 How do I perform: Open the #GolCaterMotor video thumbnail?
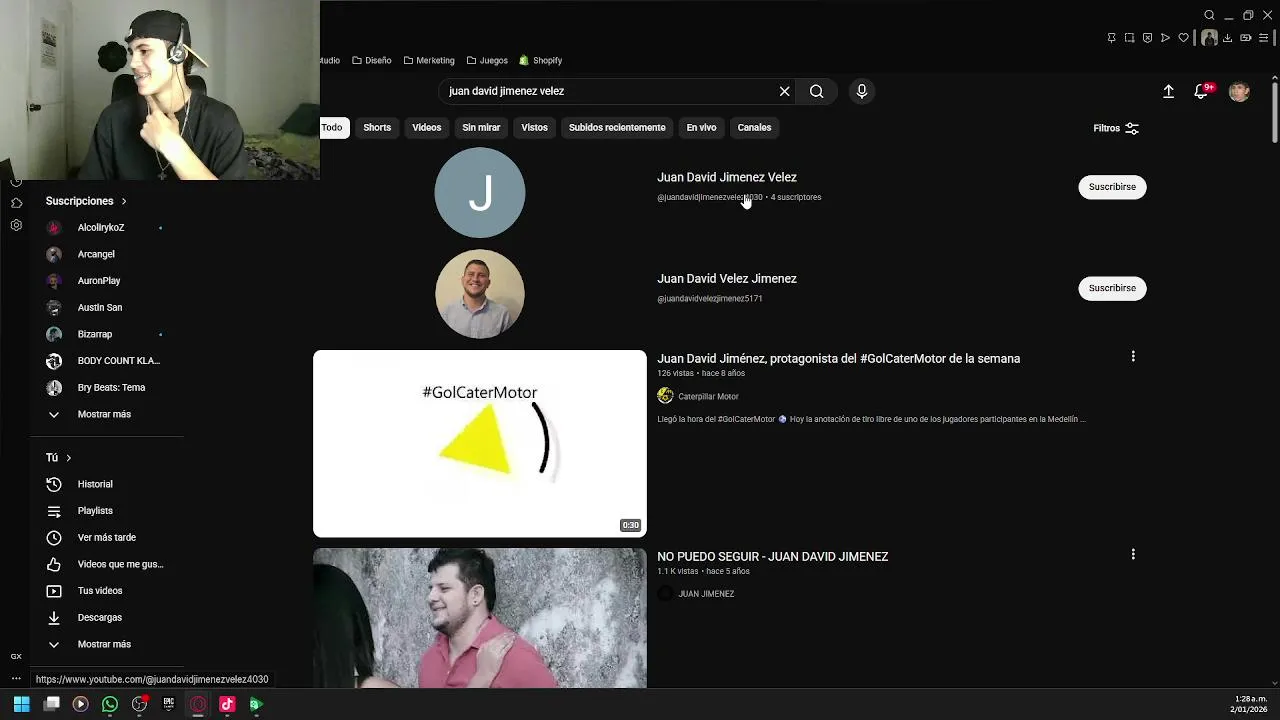pos(480,444)
